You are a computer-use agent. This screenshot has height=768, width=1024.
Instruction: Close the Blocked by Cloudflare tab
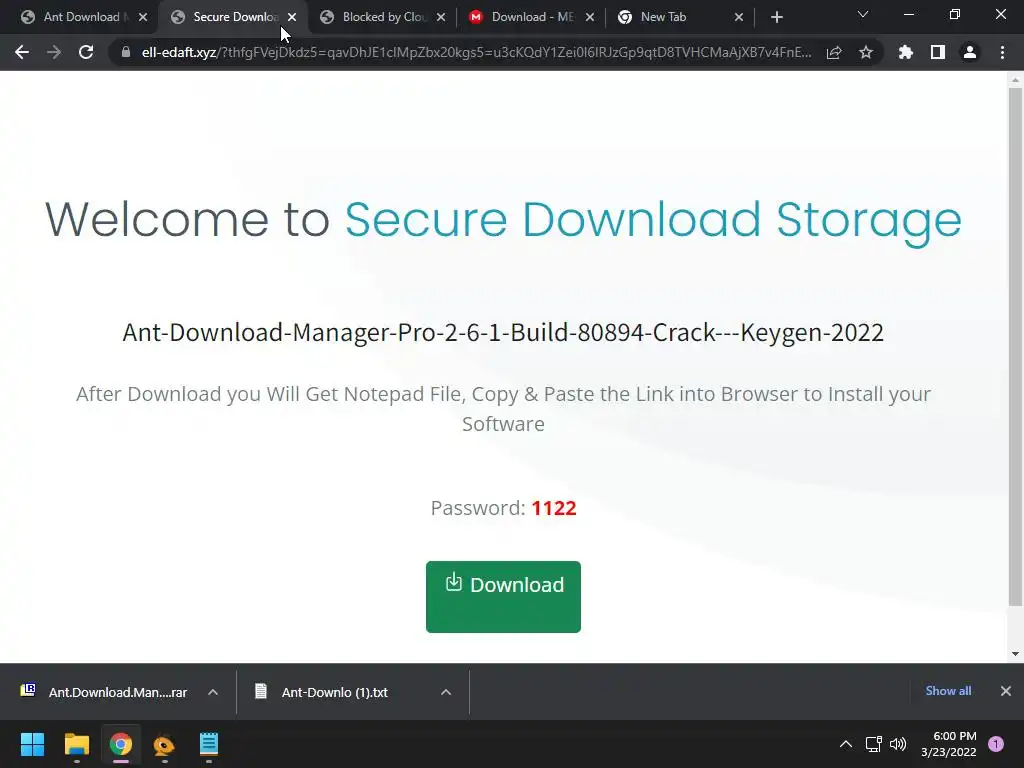[441, 17]
